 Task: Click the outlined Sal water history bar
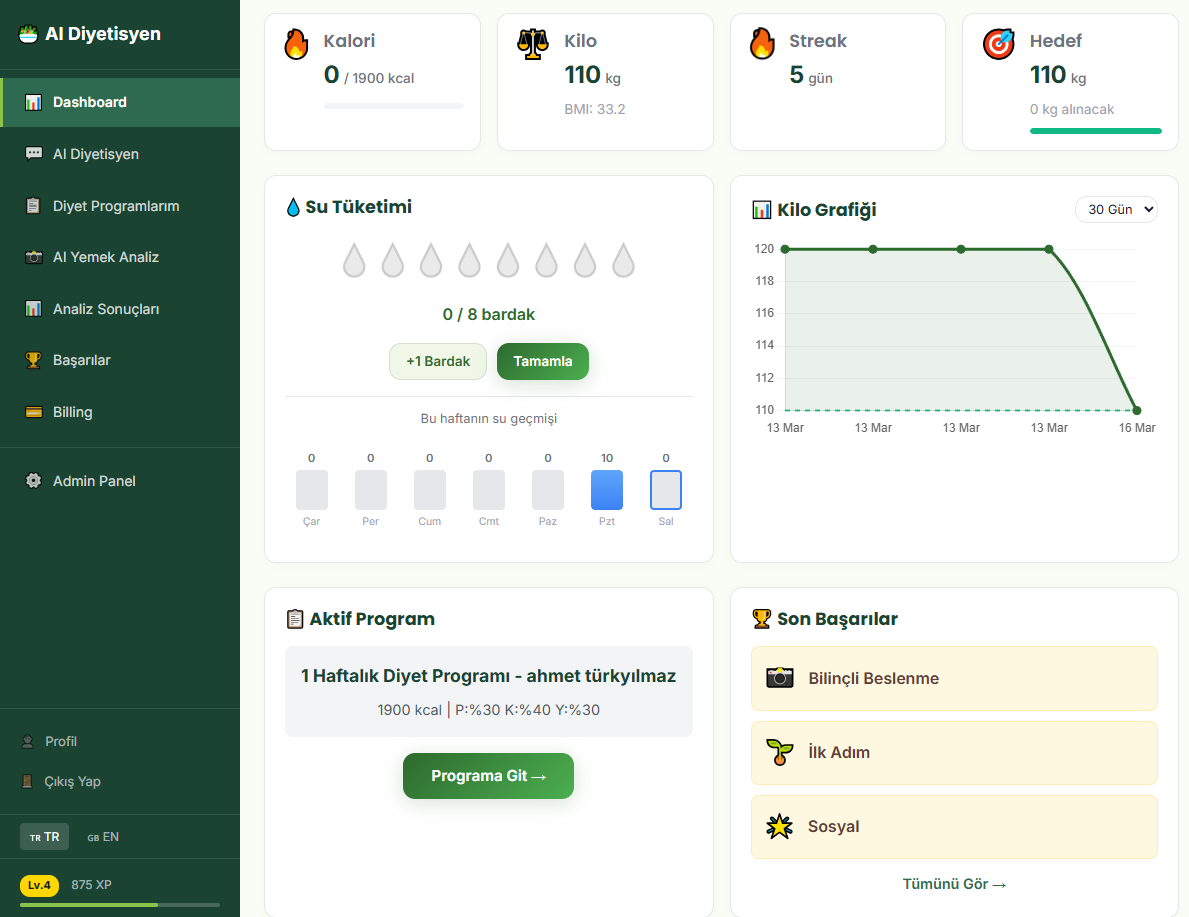coord(666,489)
